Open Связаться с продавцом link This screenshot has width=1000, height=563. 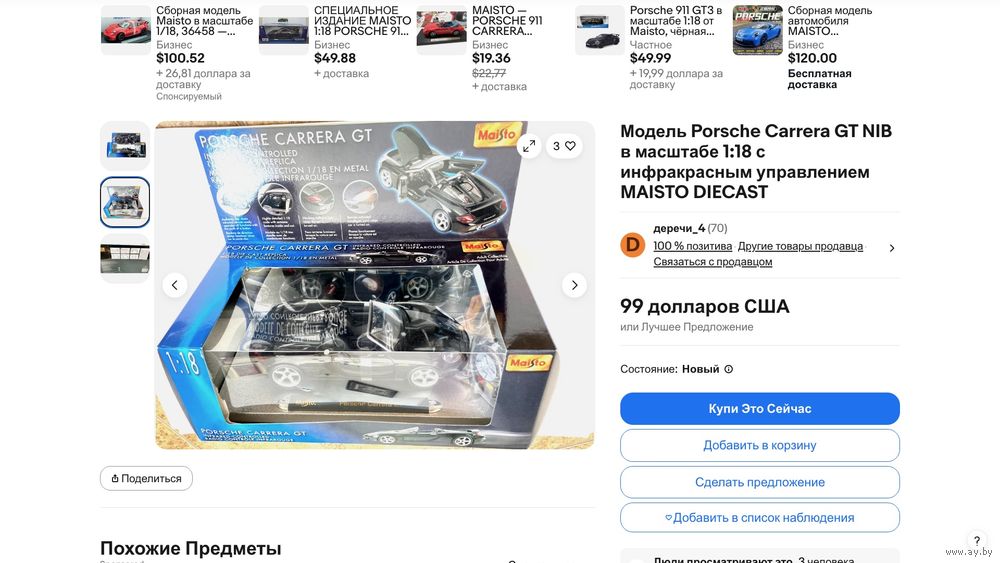712,261
